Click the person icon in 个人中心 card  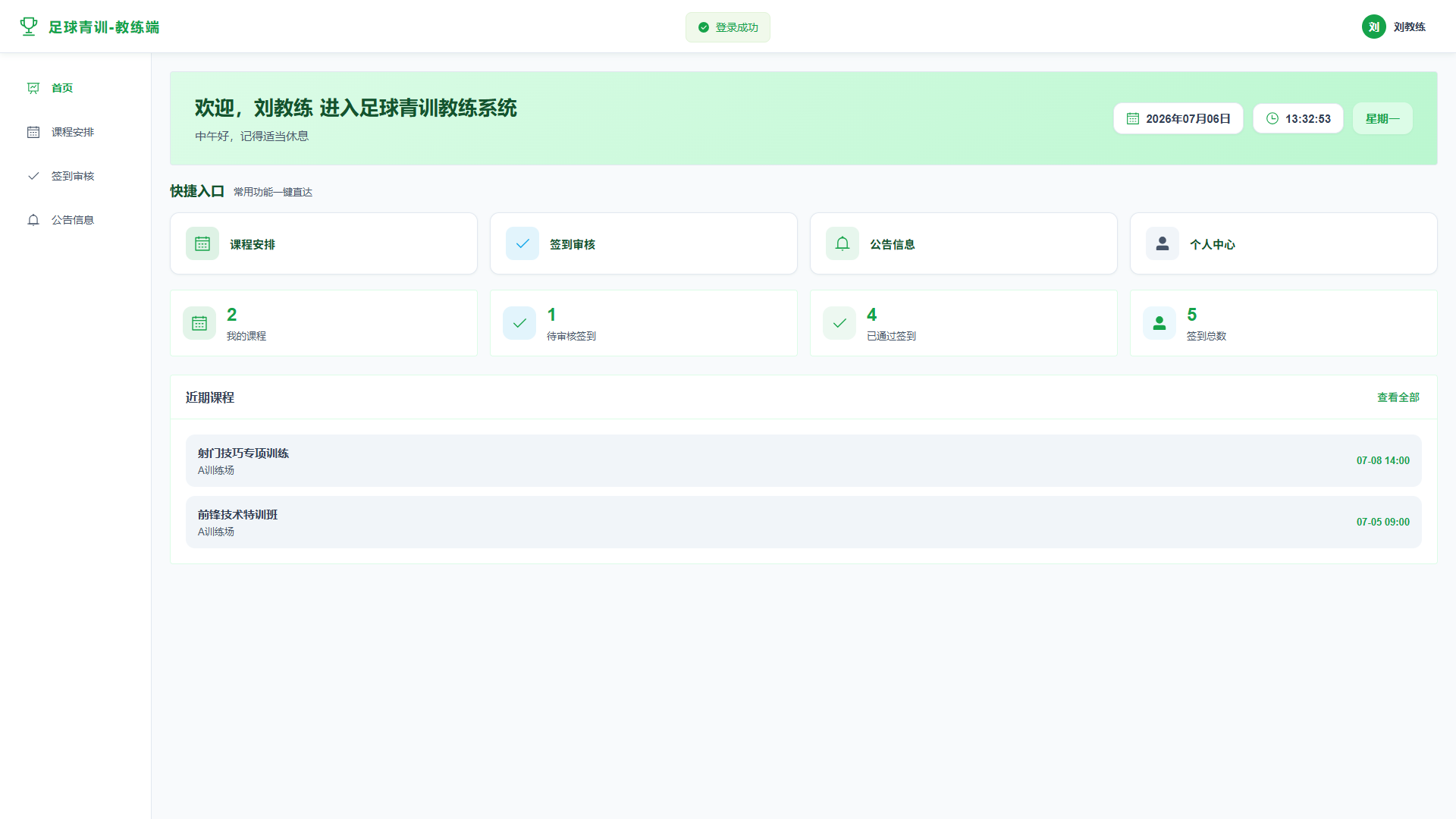point(1163,243)
